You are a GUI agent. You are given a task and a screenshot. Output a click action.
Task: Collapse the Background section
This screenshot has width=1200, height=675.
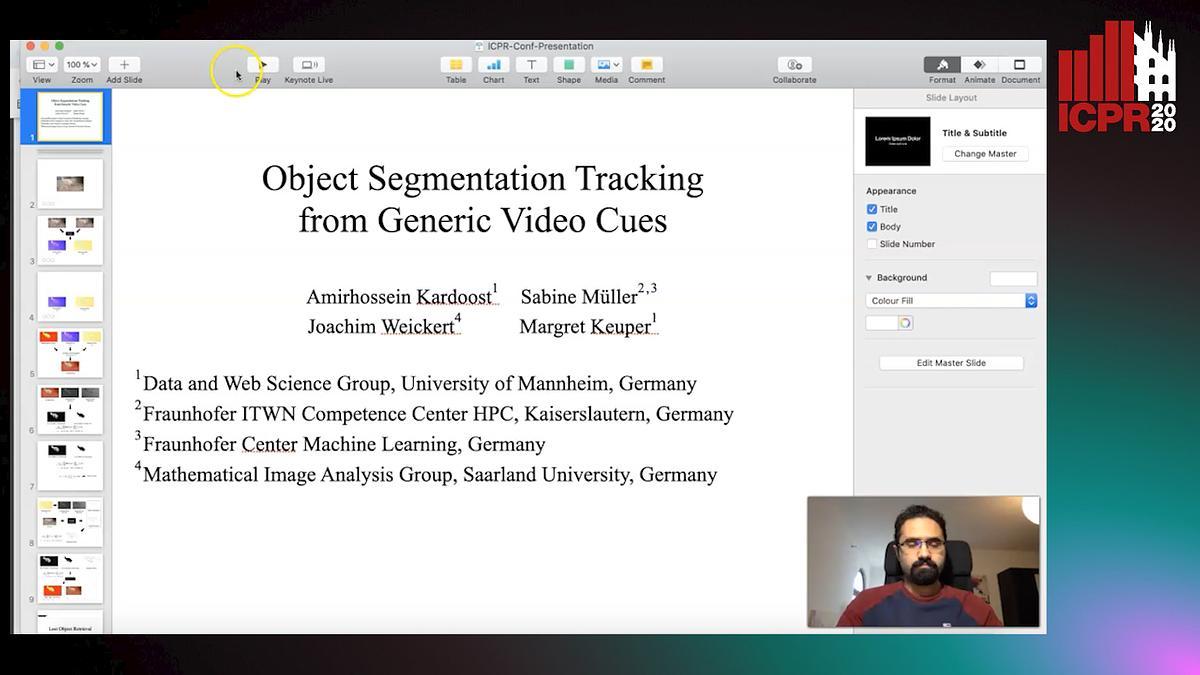click(x=870, y=278)
